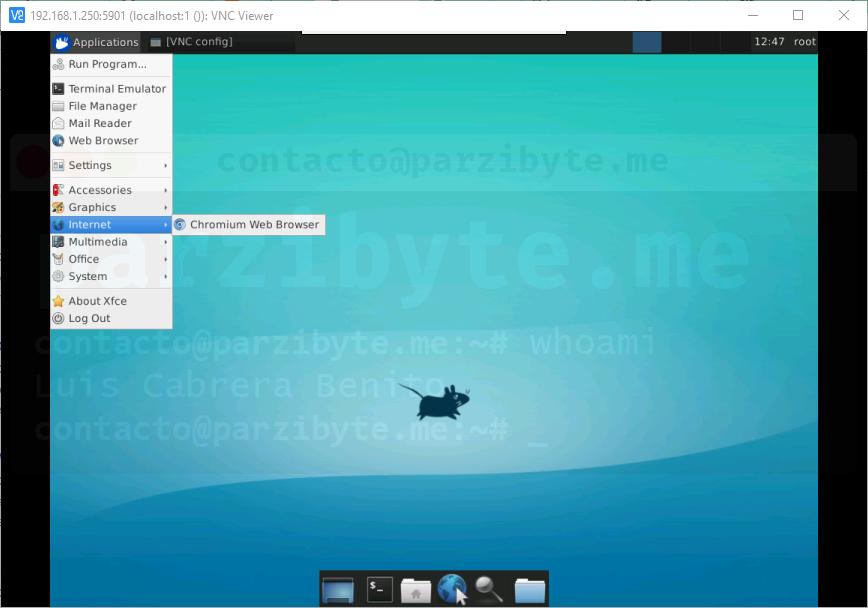Click the System gear icon
This screenshot has height=608, width=868.
(58, 276)
